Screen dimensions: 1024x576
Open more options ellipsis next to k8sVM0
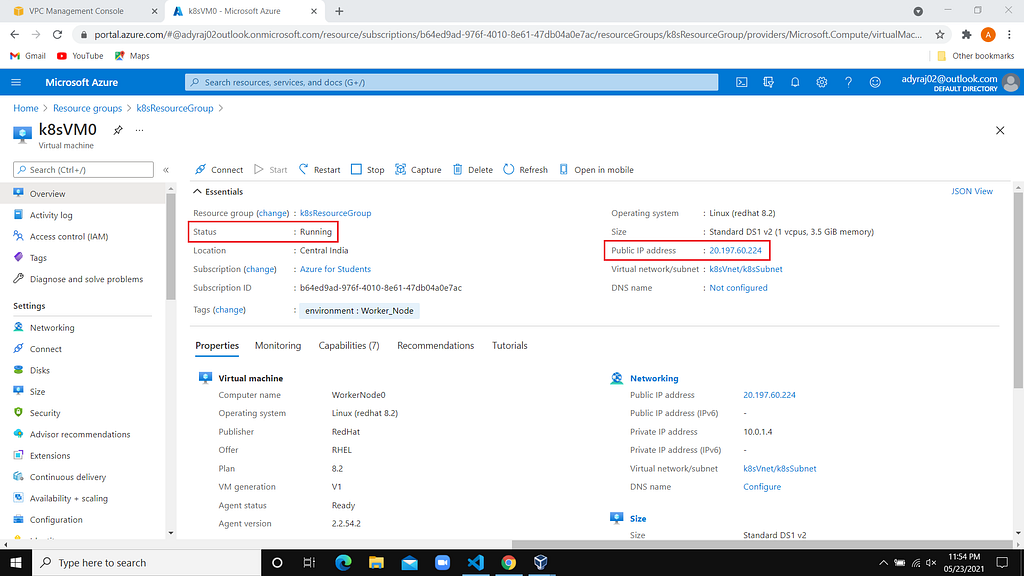pos(139,130)
